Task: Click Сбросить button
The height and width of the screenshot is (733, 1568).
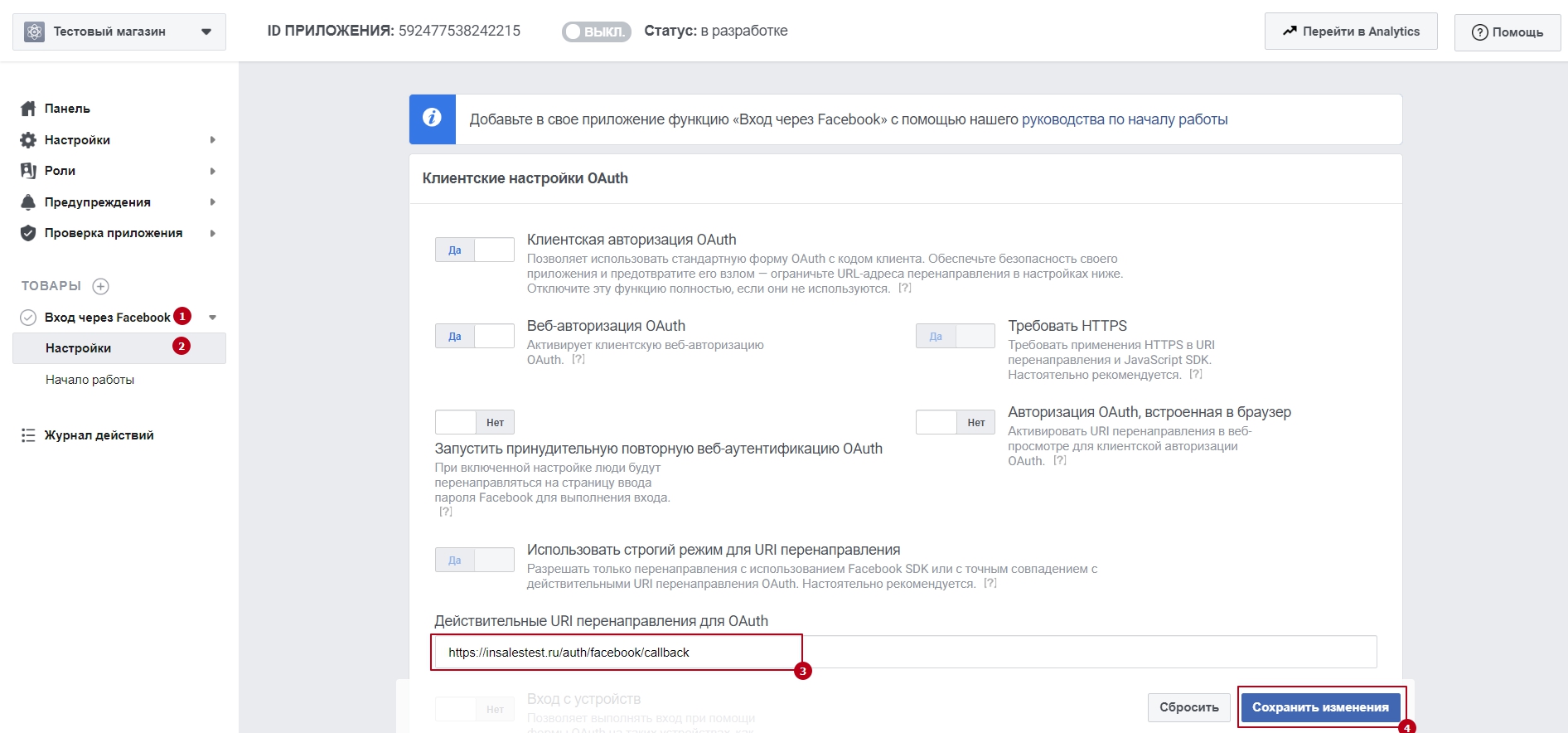Action: [x=1189, y=707]
